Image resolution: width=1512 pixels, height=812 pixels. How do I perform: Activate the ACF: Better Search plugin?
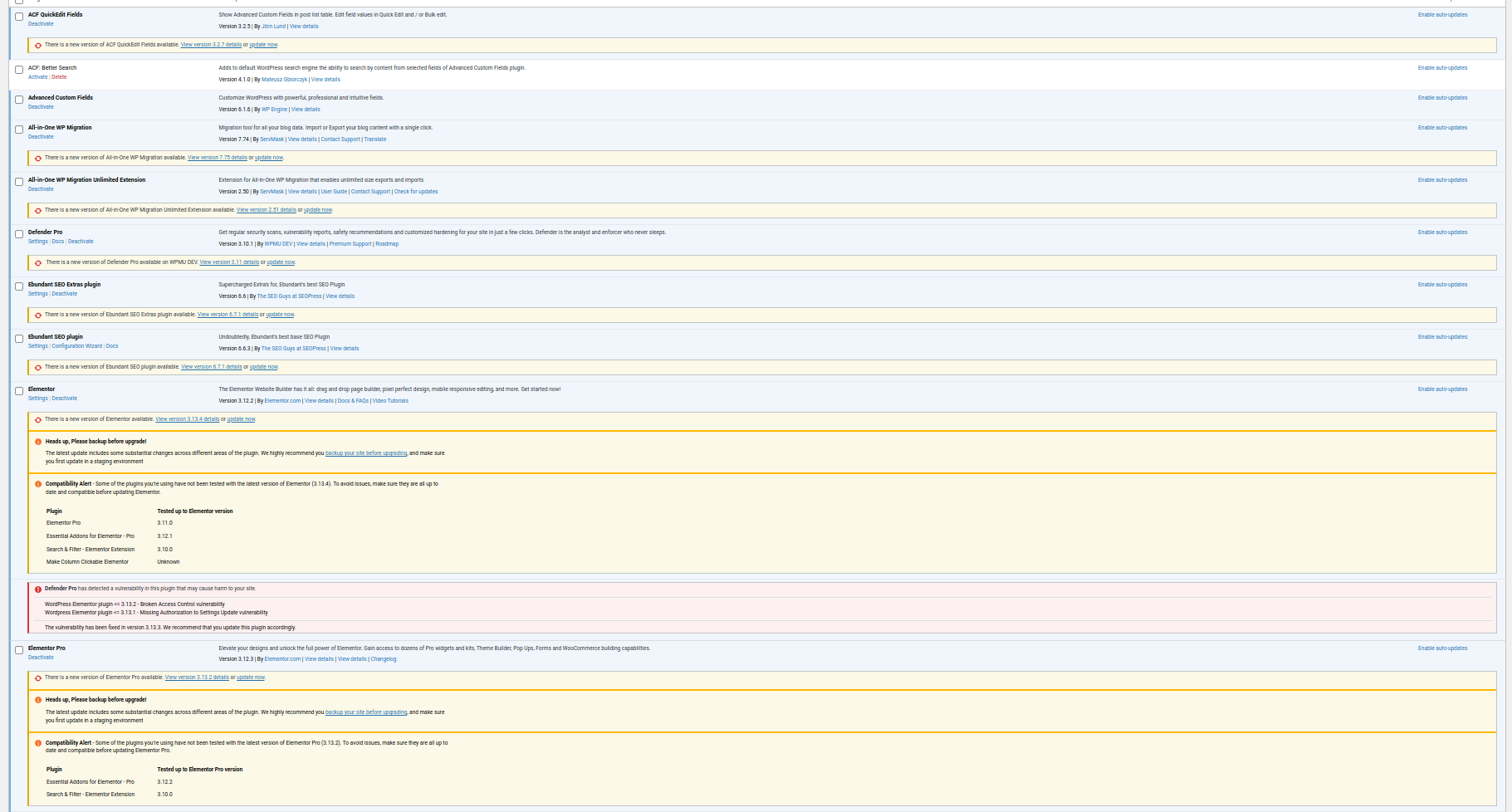pyautogui.click(x=37, y=77)
